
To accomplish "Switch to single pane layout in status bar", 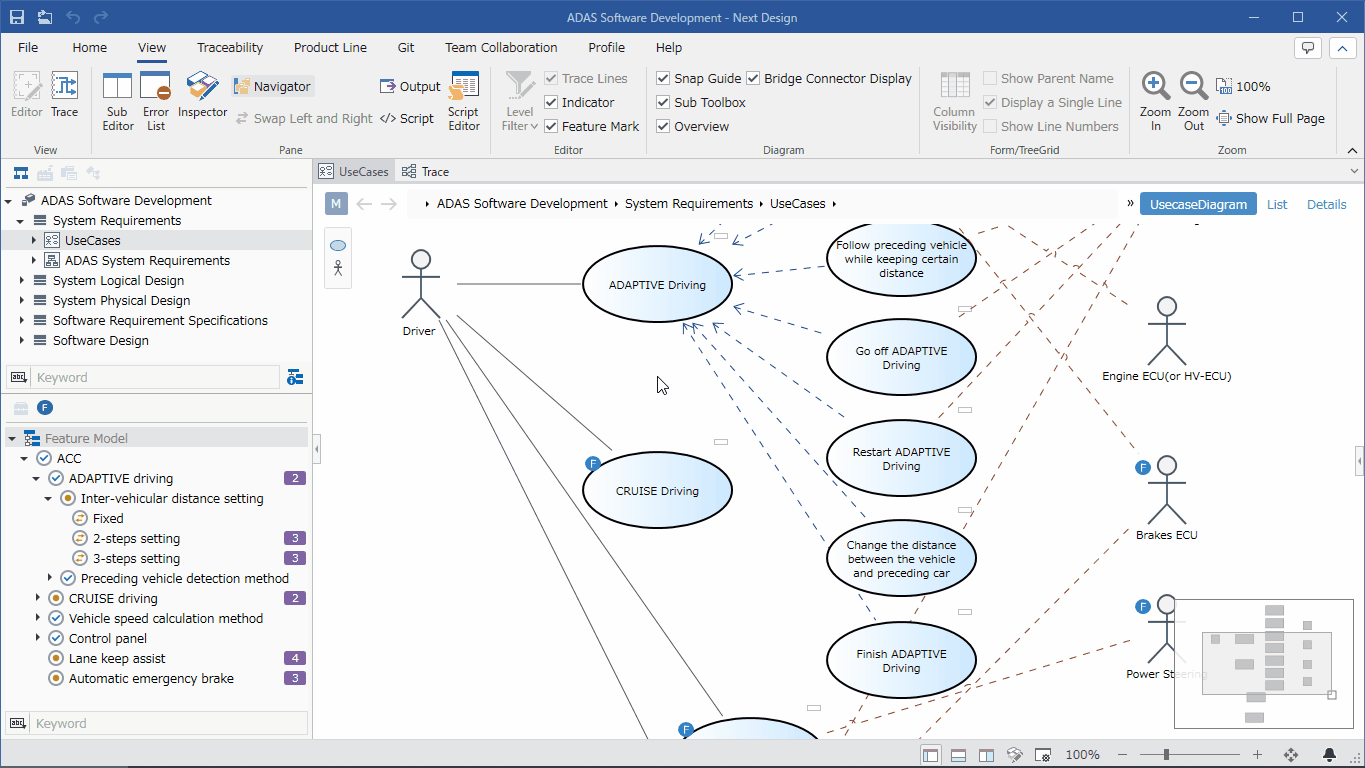I will tap(930, 755).
